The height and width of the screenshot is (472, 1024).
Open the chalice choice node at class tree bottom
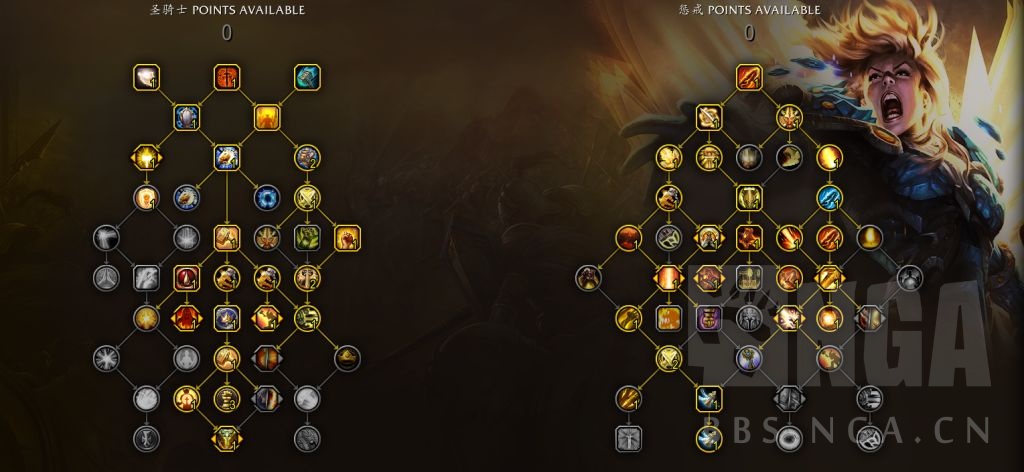227,439
